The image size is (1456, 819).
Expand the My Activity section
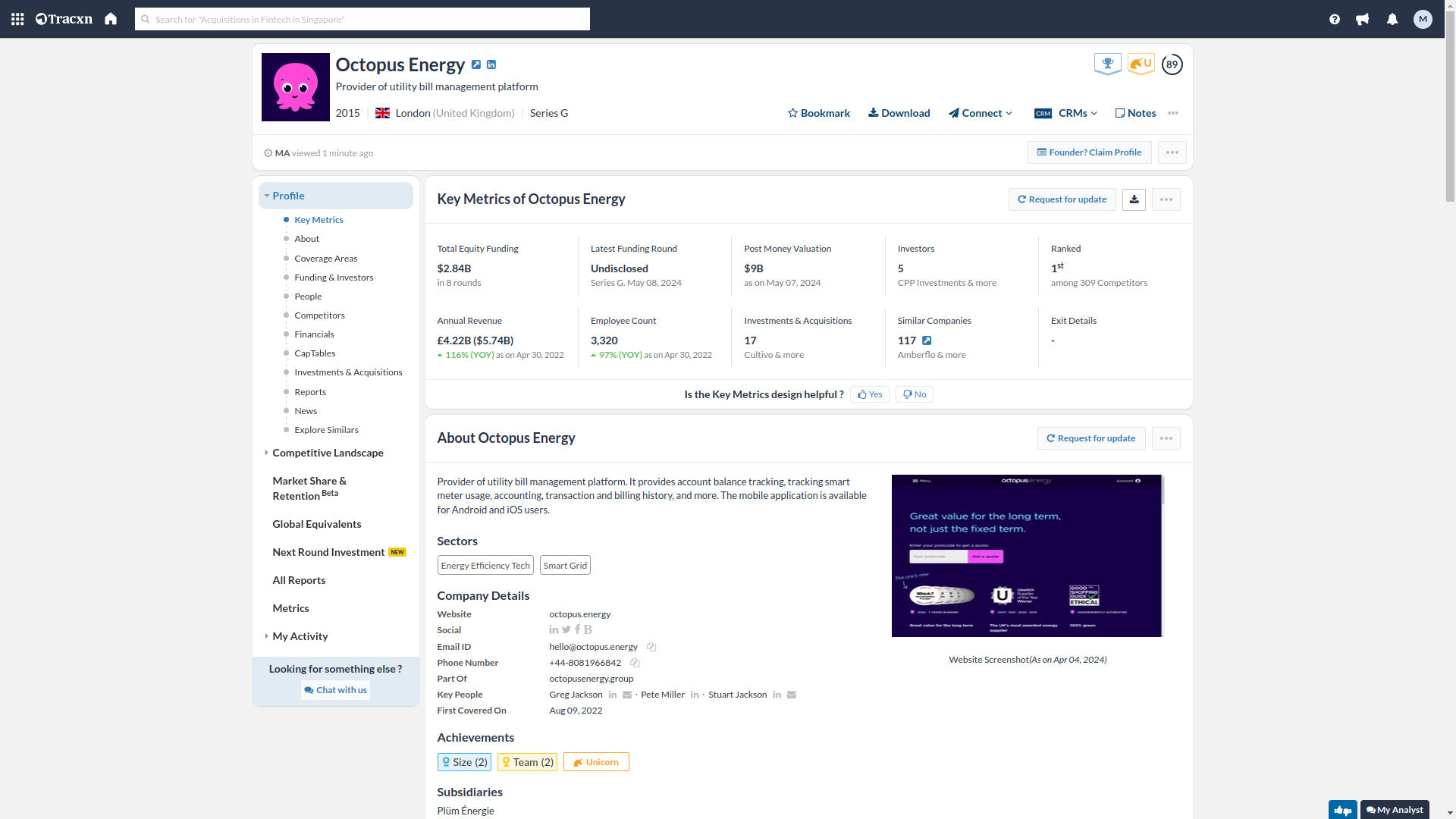pyautogui.click(x=300, y=636)
